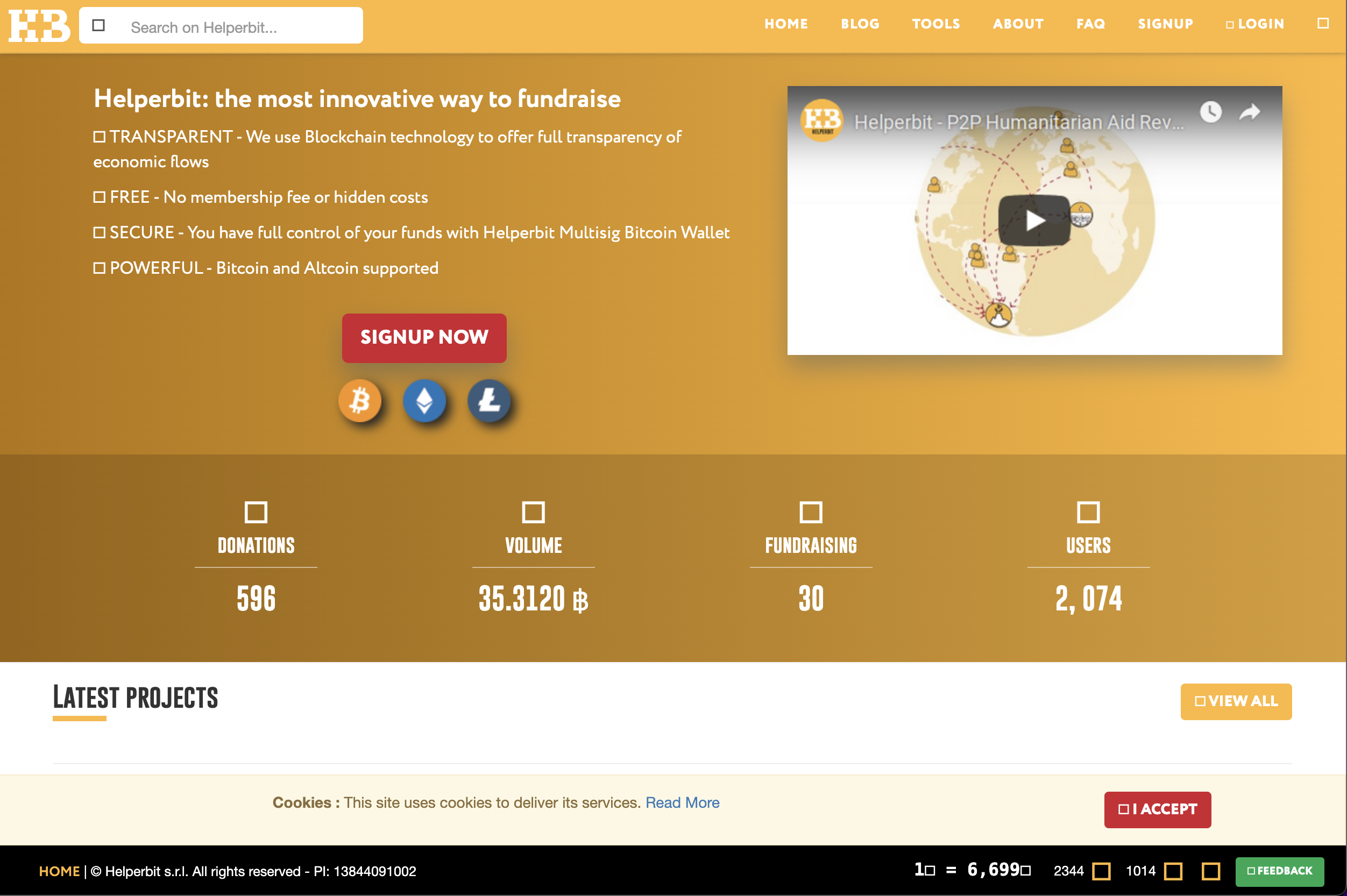1347x896 pixels.
Task: Click the footer icon left of the FEEDBACK button
Action: coord(1210,871)
